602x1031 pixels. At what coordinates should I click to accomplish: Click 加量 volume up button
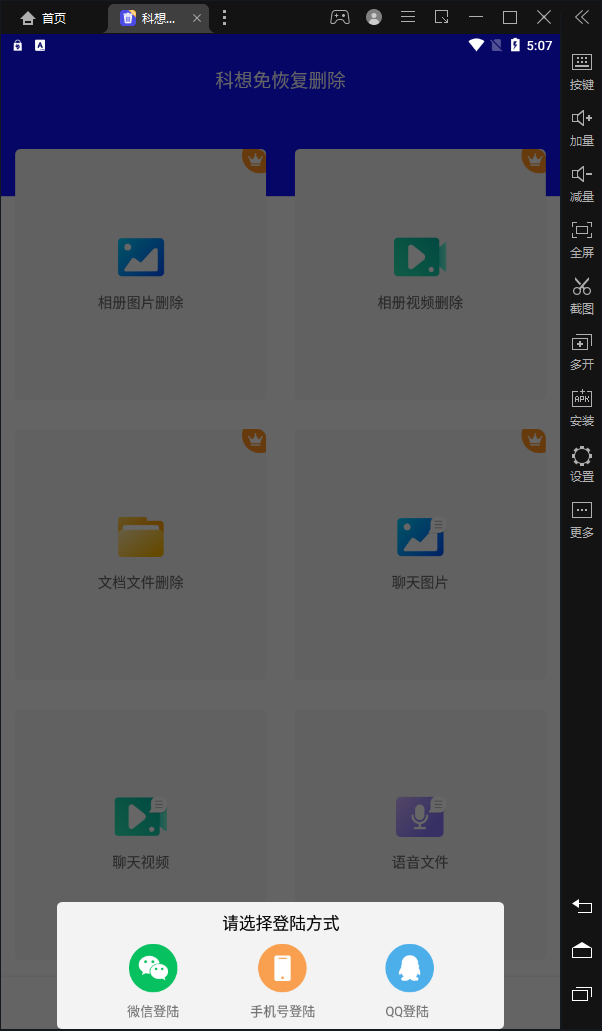tap(582, 128)
